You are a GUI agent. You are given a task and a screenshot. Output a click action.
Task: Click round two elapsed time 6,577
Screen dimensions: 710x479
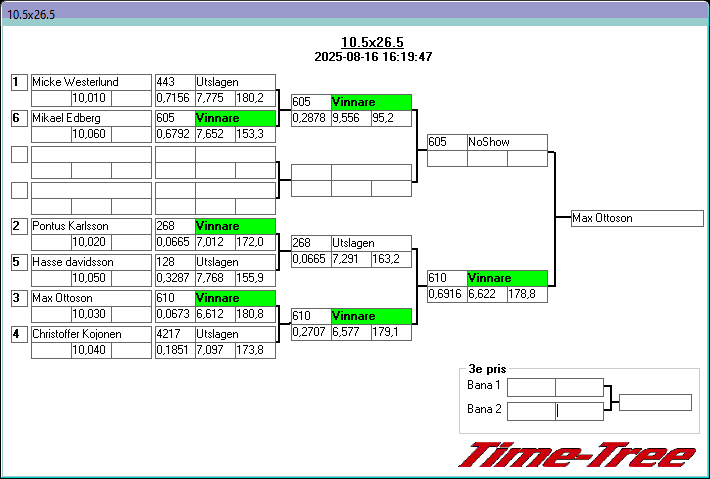click(x=351, y=332)
